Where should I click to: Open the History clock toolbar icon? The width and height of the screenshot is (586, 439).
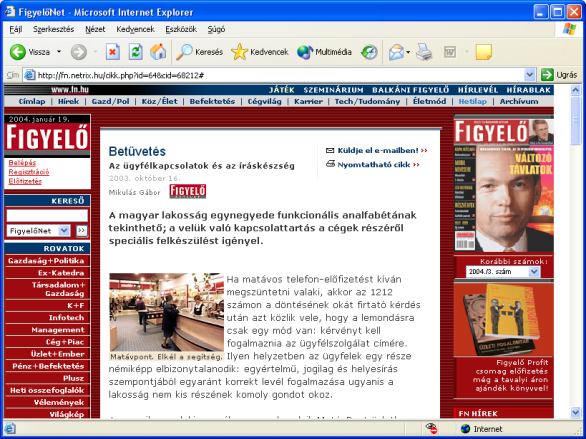click(x=369, y=52)
